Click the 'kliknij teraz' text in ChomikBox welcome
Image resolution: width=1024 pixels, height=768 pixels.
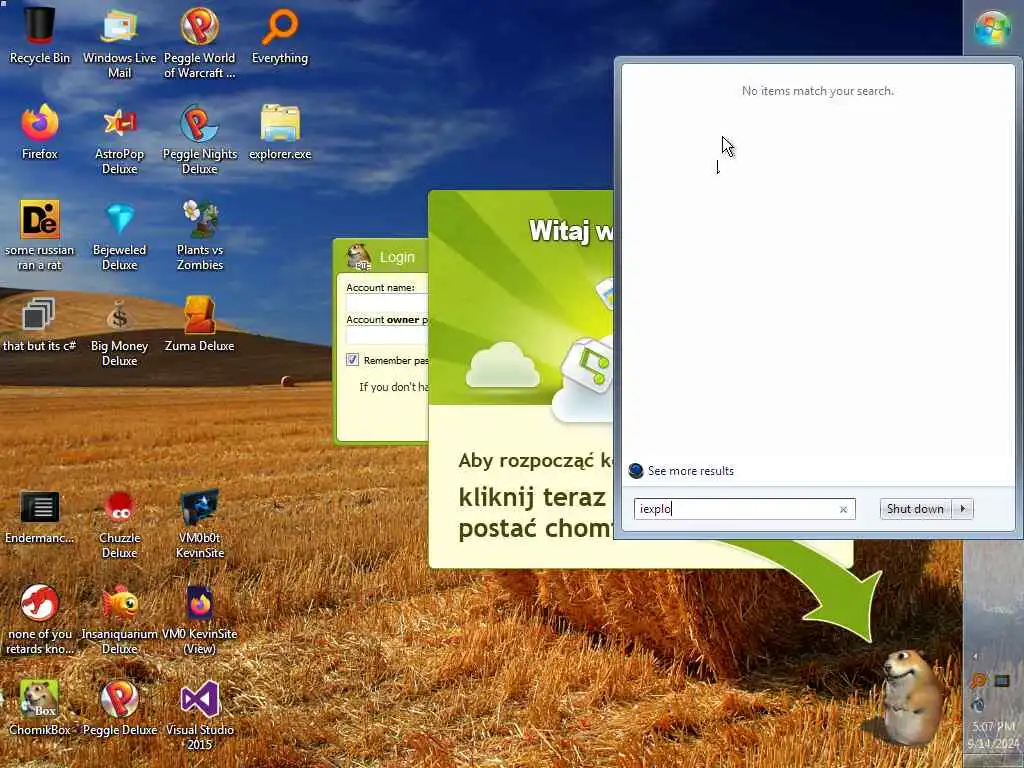532,497
